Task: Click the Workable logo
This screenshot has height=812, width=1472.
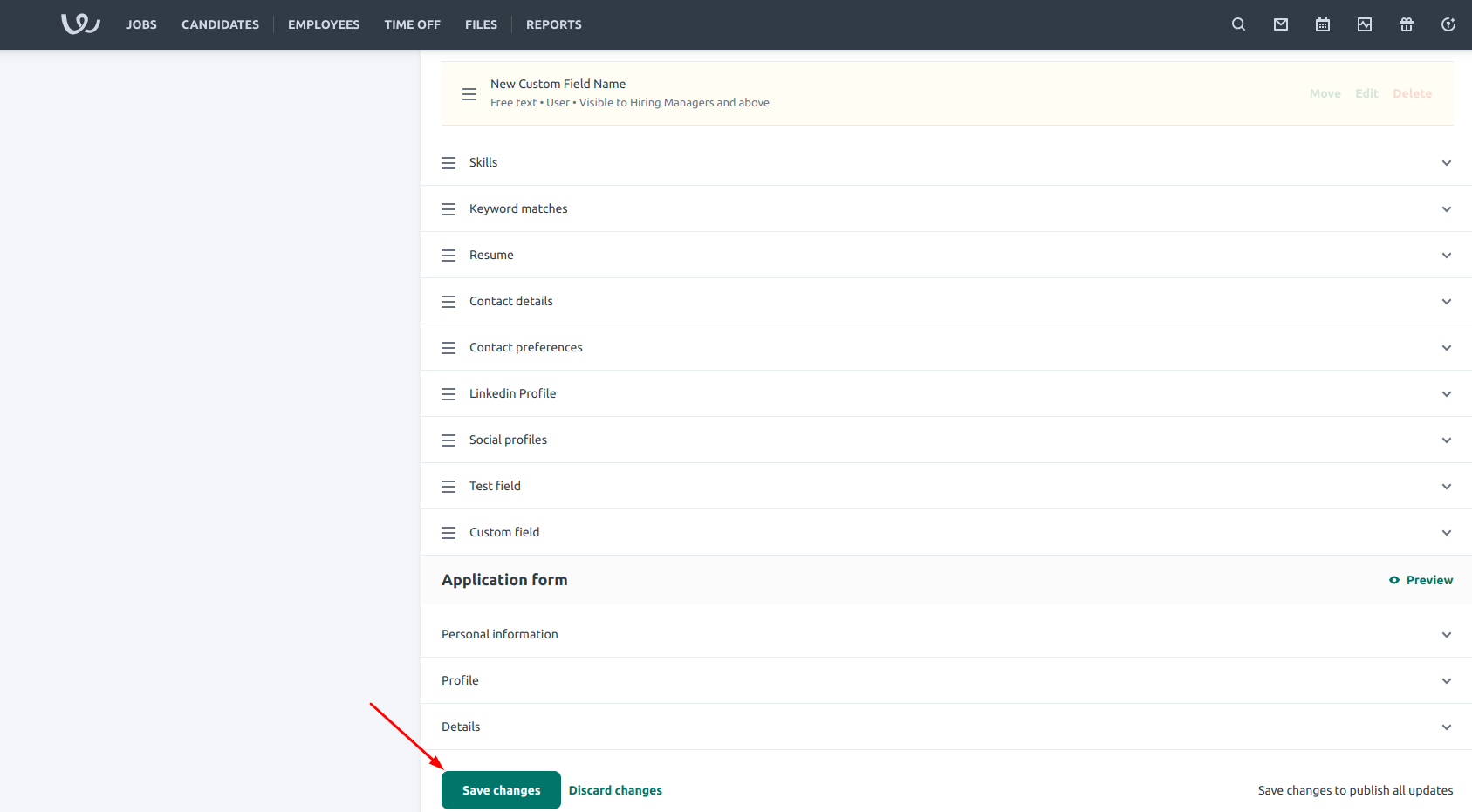Action: coord(79,24)
